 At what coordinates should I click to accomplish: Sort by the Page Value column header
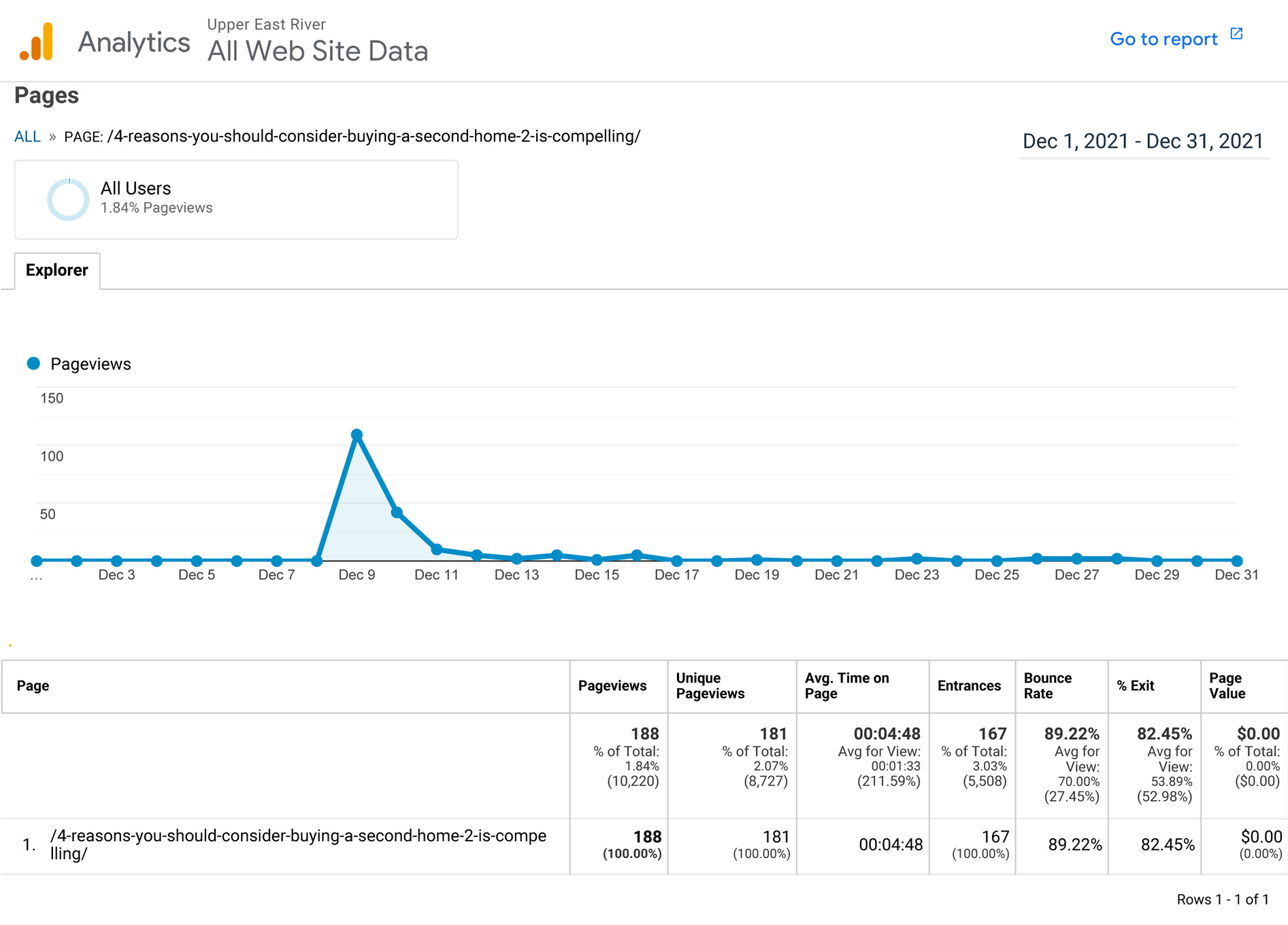coord(1227,686)
